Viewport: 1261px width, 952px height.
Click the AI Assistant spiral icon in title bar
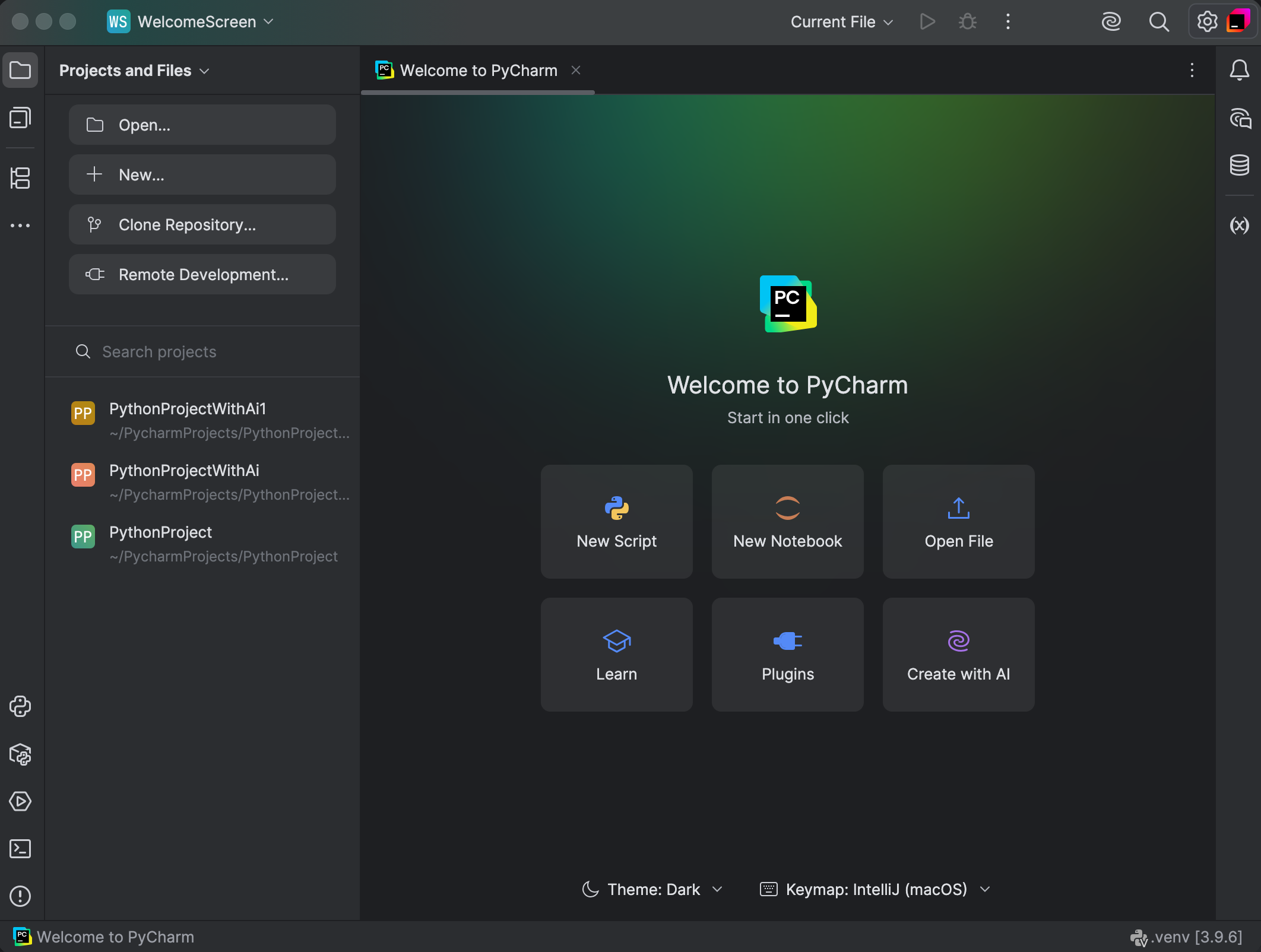[x=1111, y=22]
